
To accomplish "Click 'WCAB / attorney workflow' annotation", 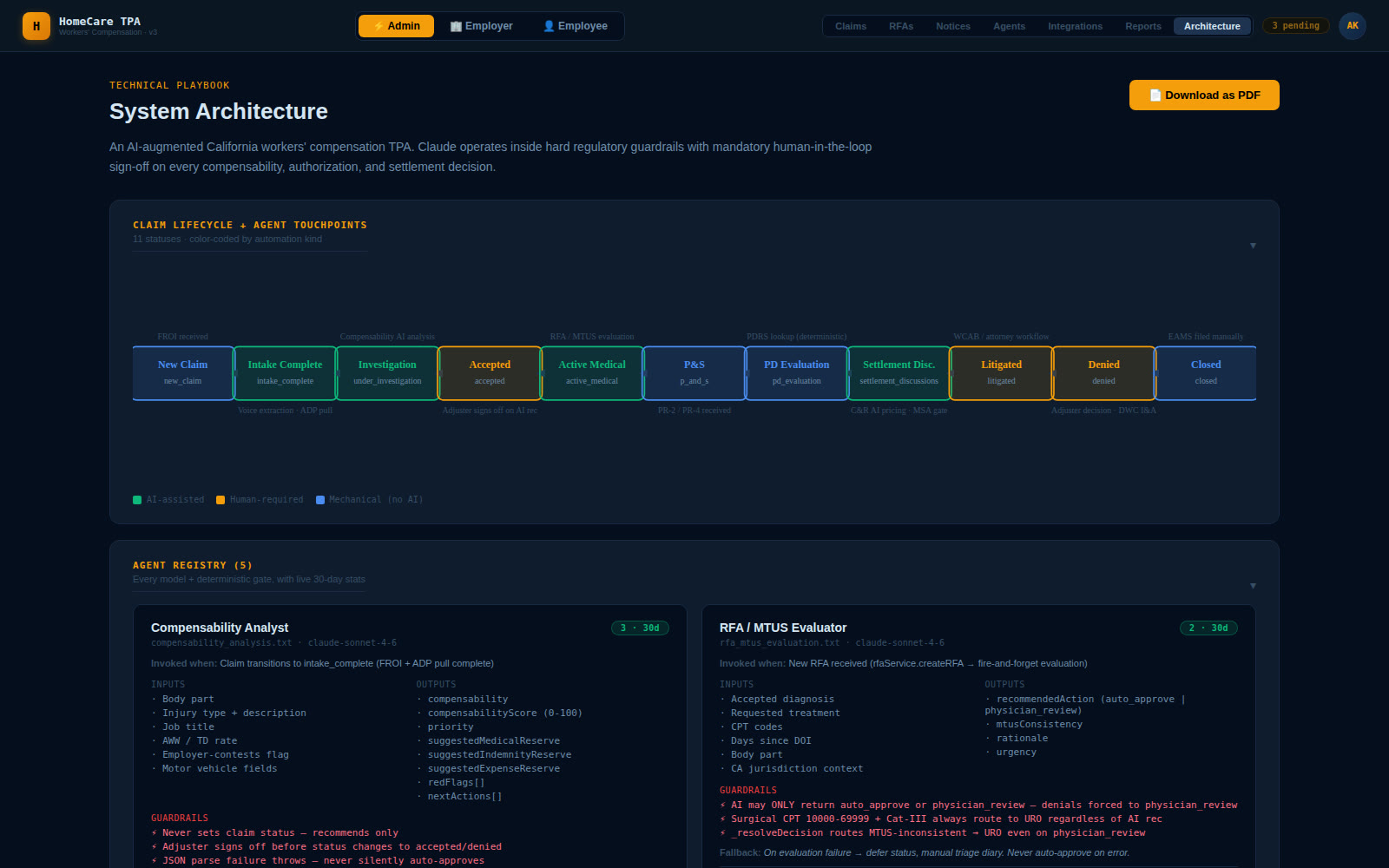I will coord(1001,337).
